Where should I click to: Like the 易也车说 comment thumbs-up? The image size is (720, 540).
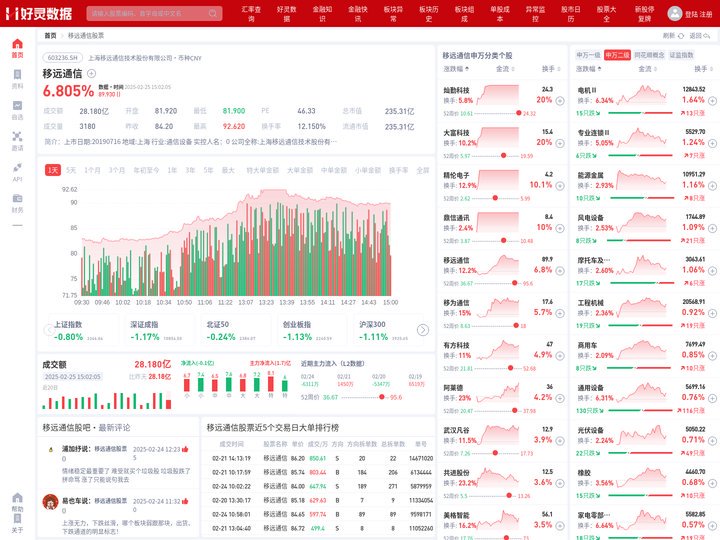click(x=185, y=501)
